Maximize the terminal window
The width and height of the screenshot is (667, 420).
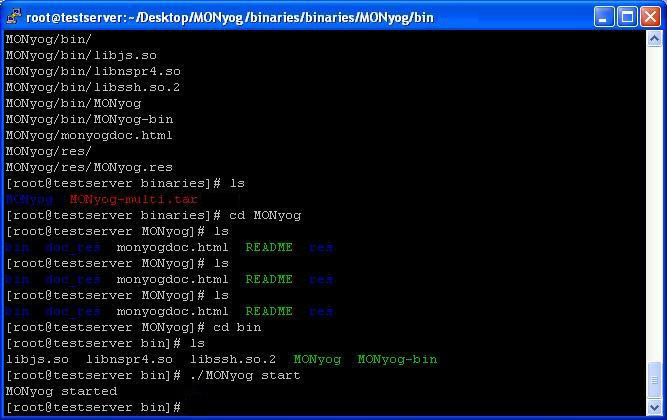point(627,17)
